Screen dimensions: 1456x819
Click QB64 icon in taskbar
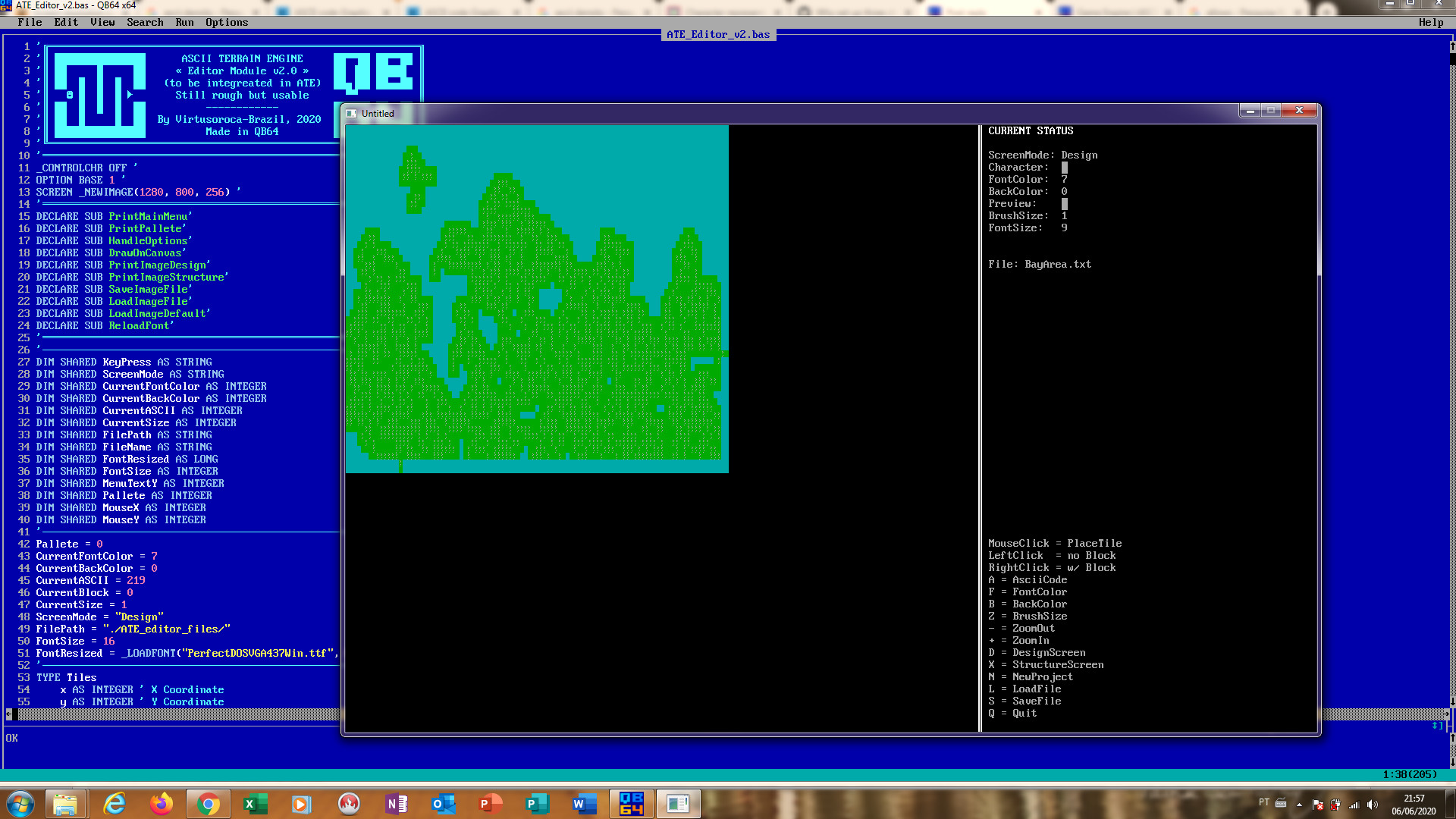(x=631, y=803)
